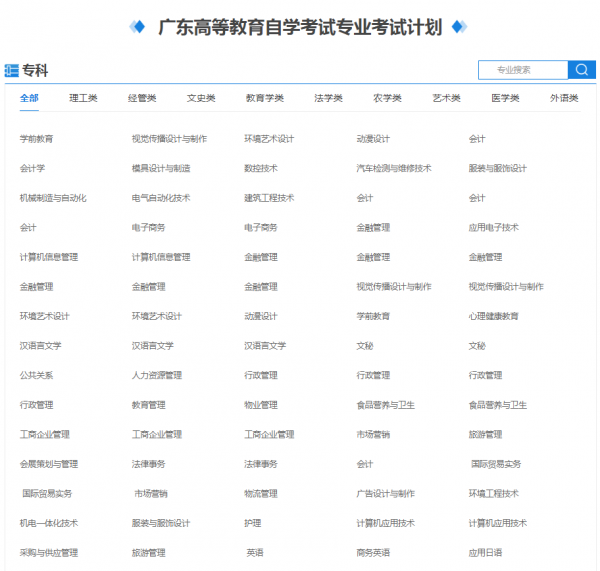Screen dimensions: 600x571
Task: Open the 人力资源管理 major
Action: point(157,375)
